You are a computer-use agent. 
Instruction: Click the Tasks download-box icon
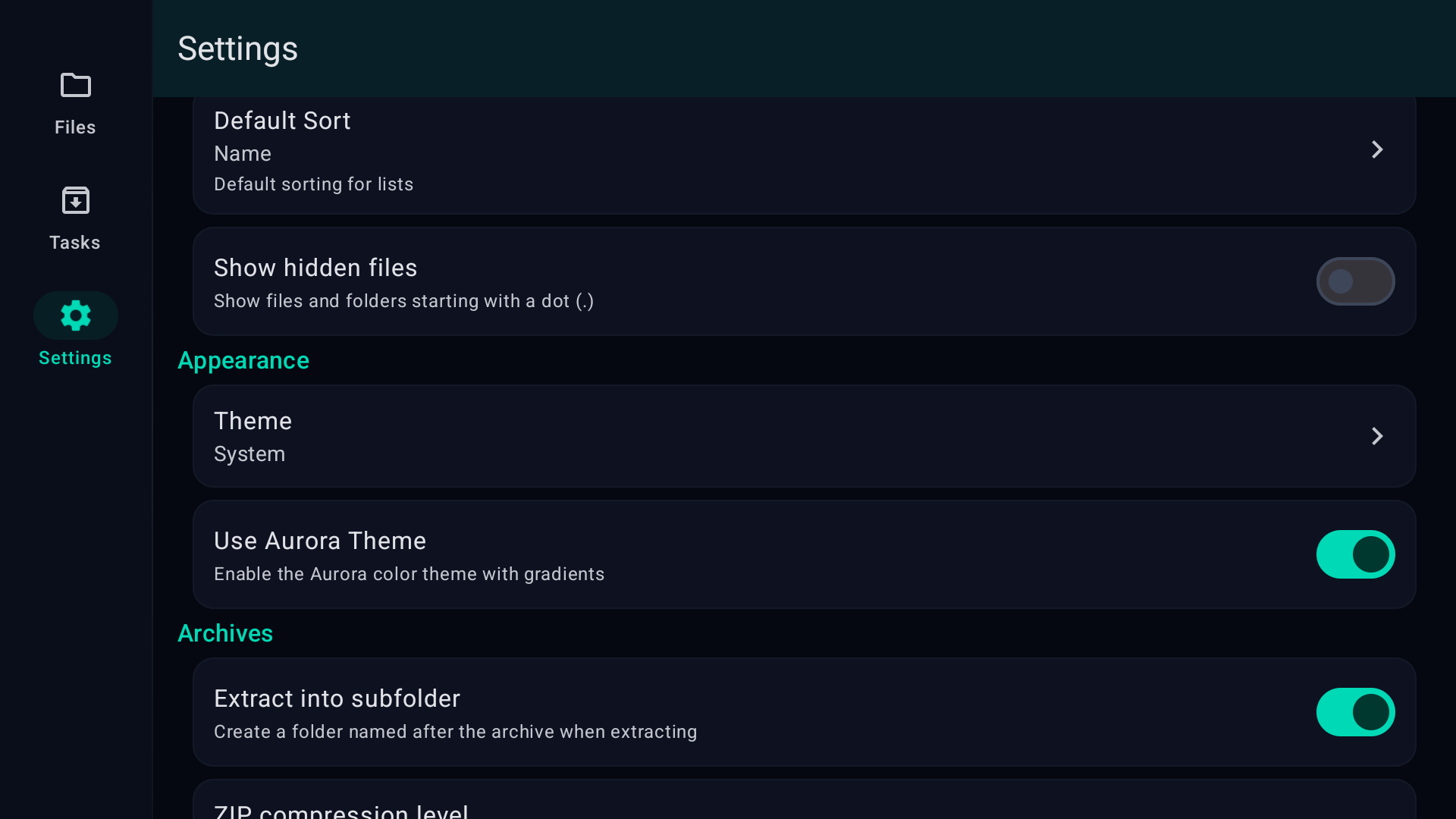75,201
